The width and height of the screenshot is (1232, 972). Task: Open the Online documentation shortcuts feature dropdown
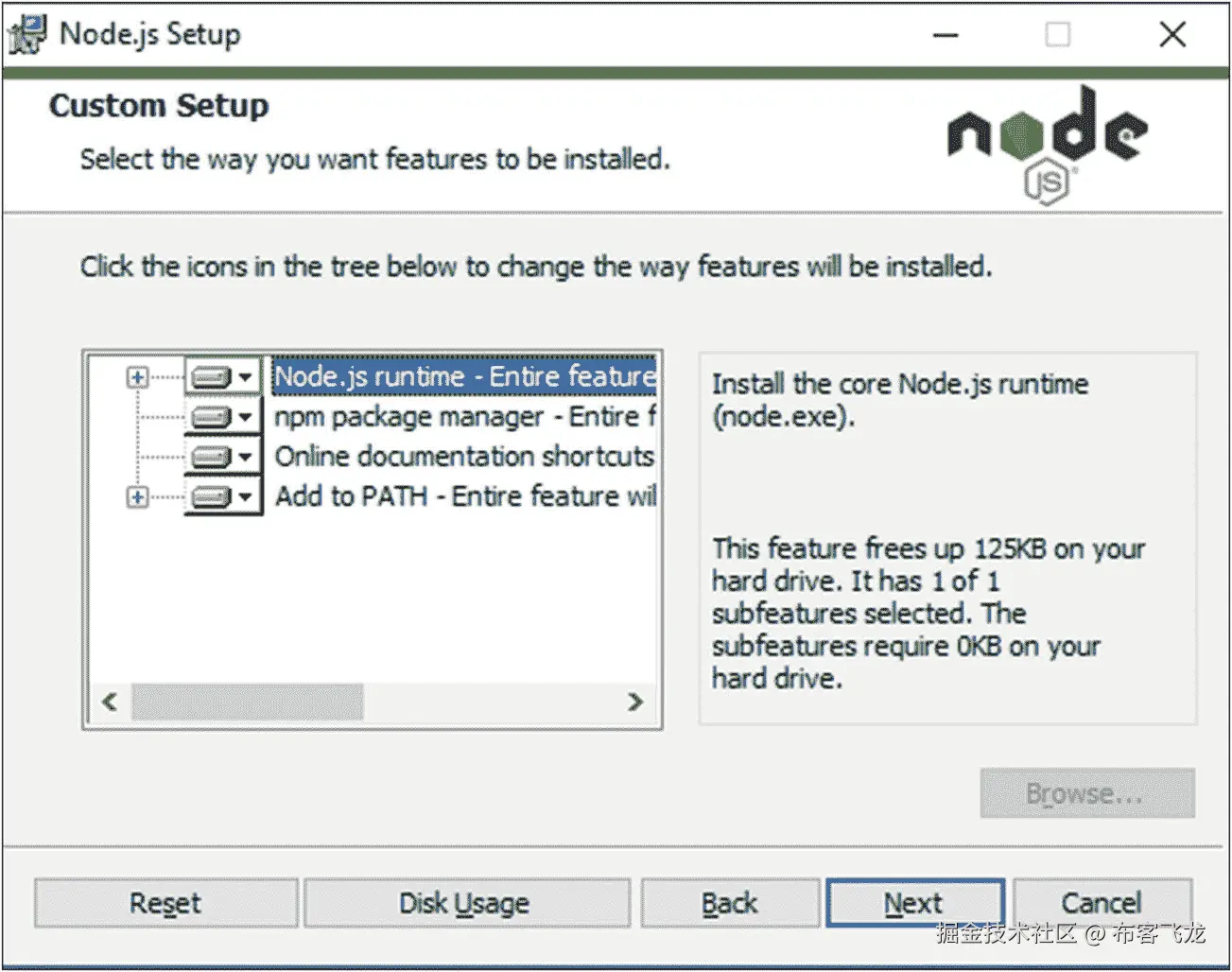click(223, 457)
